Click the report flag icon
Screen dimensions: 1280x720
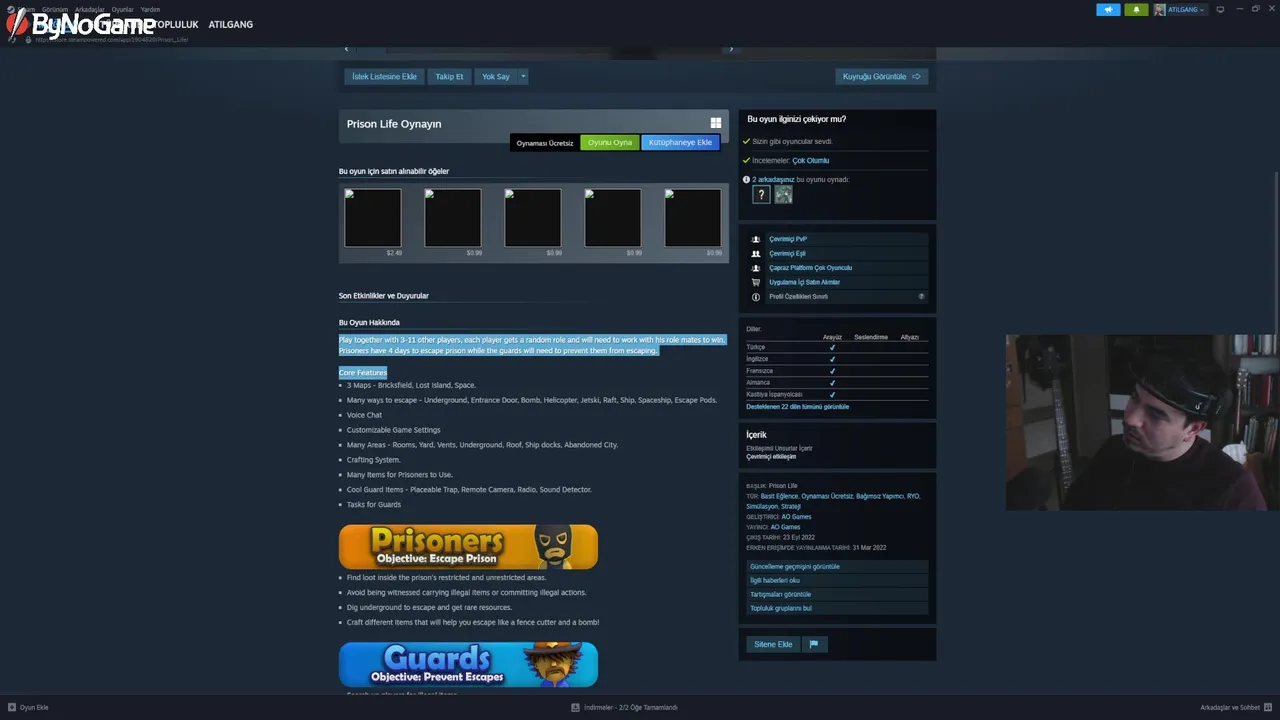pos(814,644)
